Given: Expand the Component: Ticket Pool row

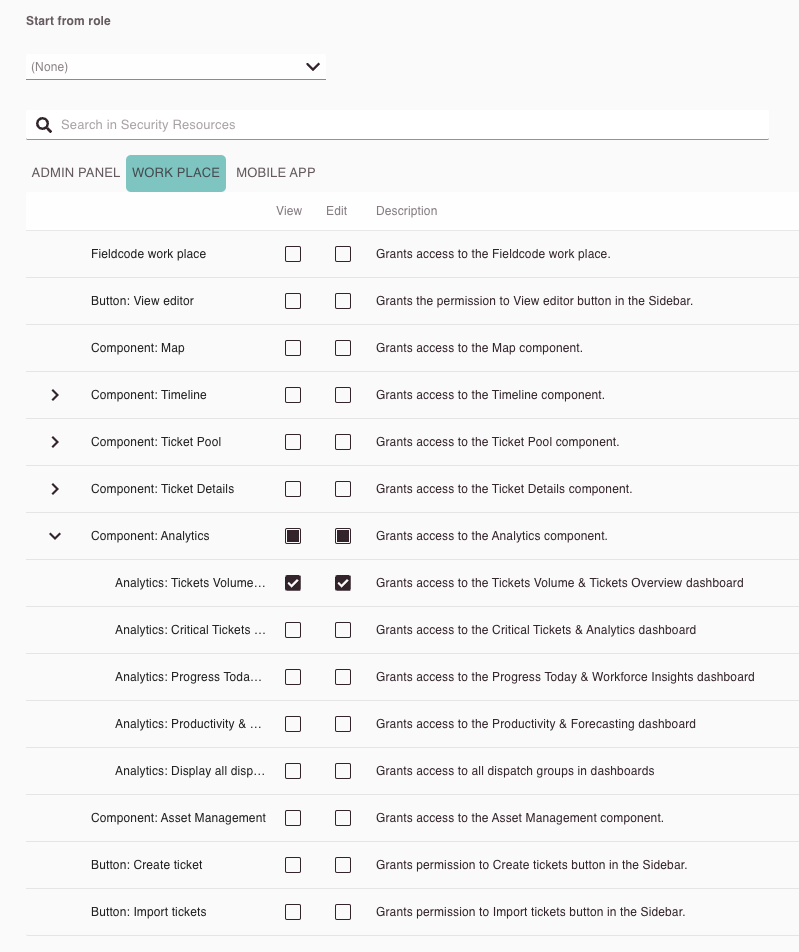Looking at the screenshot, I should 55,442.
